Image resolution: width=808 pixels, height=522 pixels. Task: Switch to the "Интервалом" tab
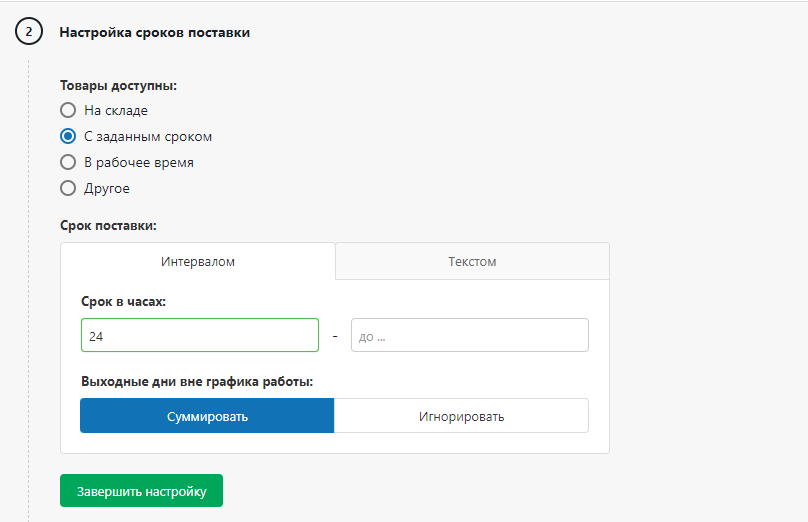click(198, 262)
